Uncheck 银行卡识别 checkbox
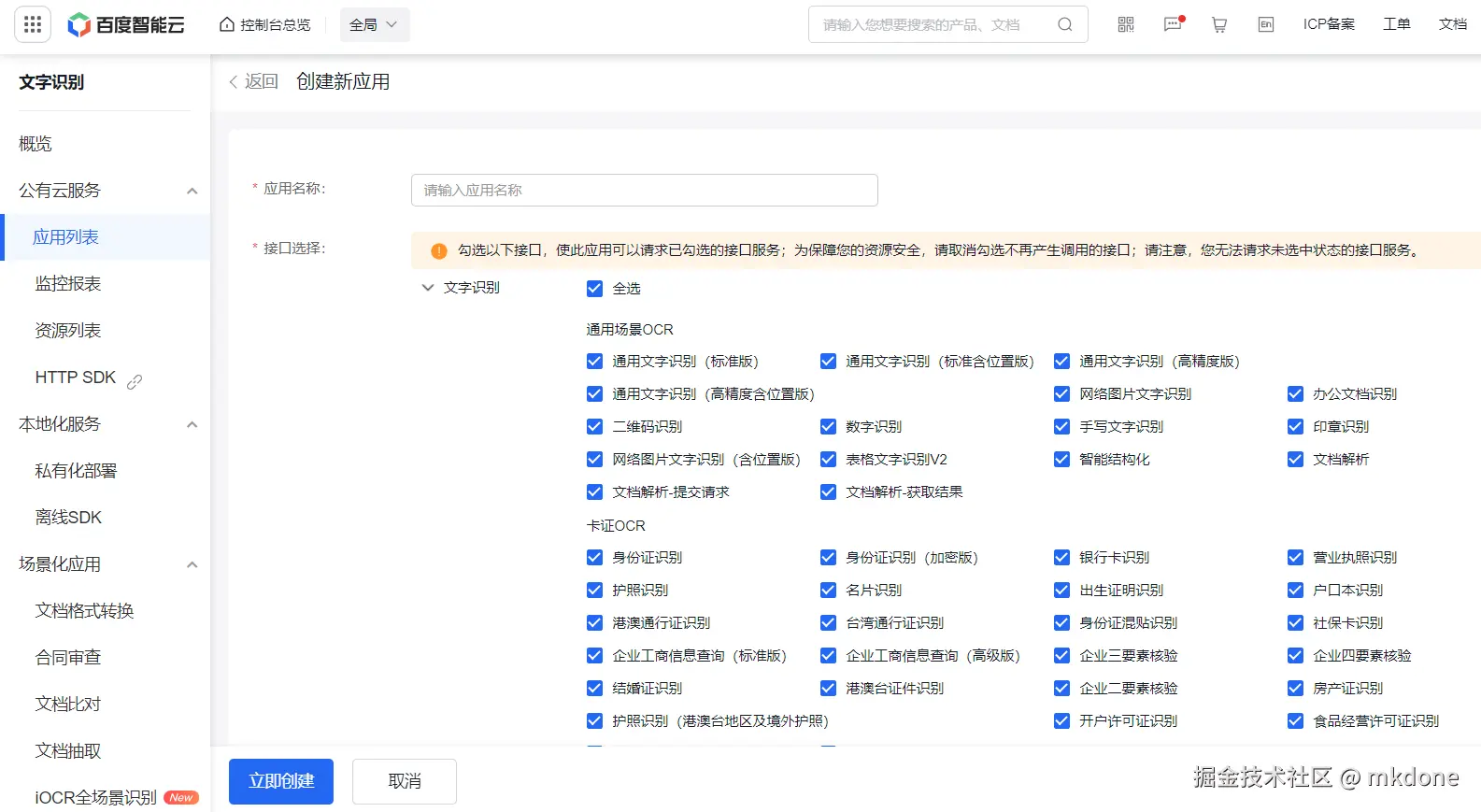Viewport: 1481px width, 812px height. click(x=1061, y=558)
